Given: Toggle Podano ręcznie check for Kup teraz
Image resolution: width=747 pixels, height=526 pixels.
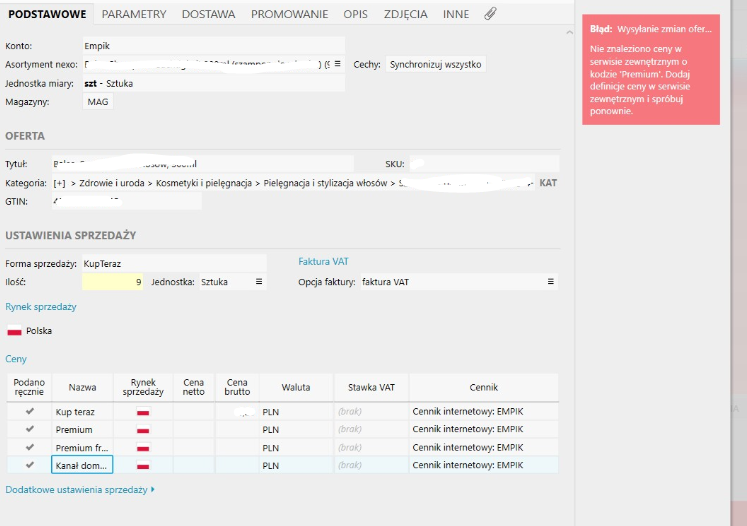Looking at the screenshot, I should (x=30, y=411).
